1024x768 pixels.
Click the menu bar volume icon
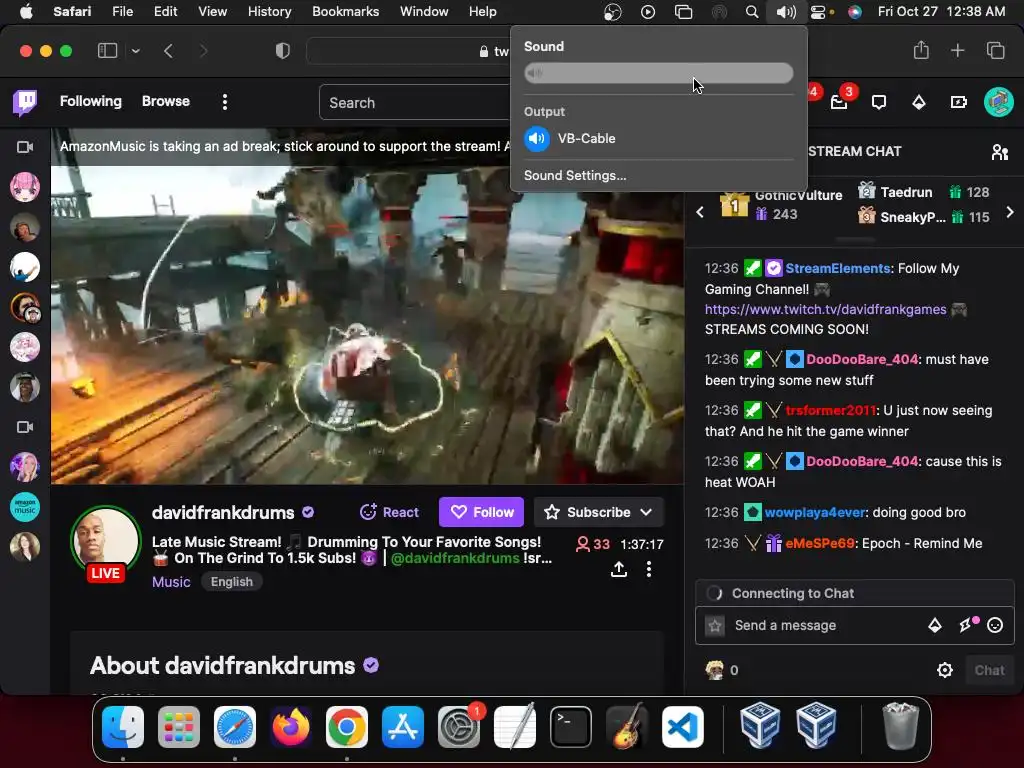coord(786,12)
